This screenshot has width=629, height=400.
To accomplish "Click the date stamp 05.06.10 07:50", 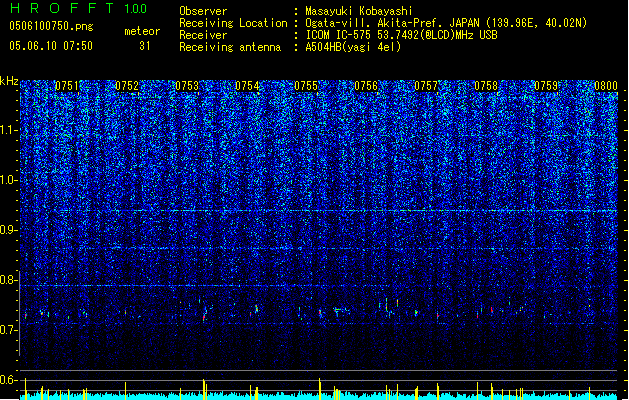I will click(x=51, y=46).
